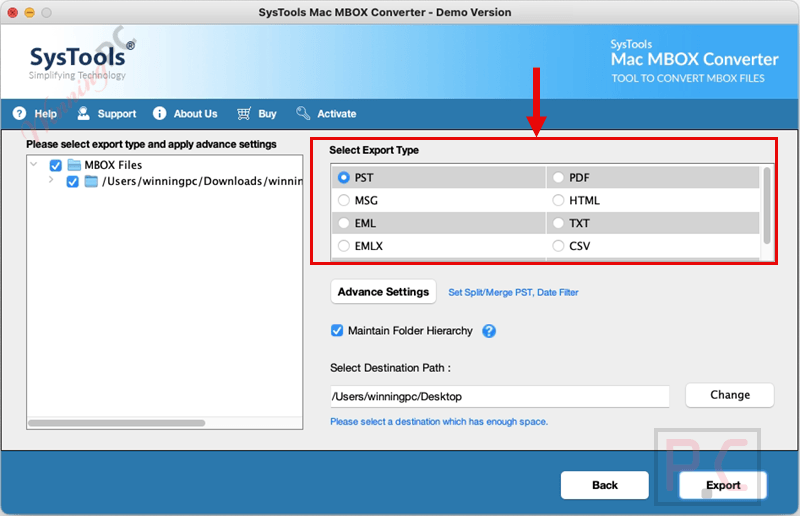Open the Support menu item
Viewport: 800px width, 516px height.
click(x=117, y=114)
